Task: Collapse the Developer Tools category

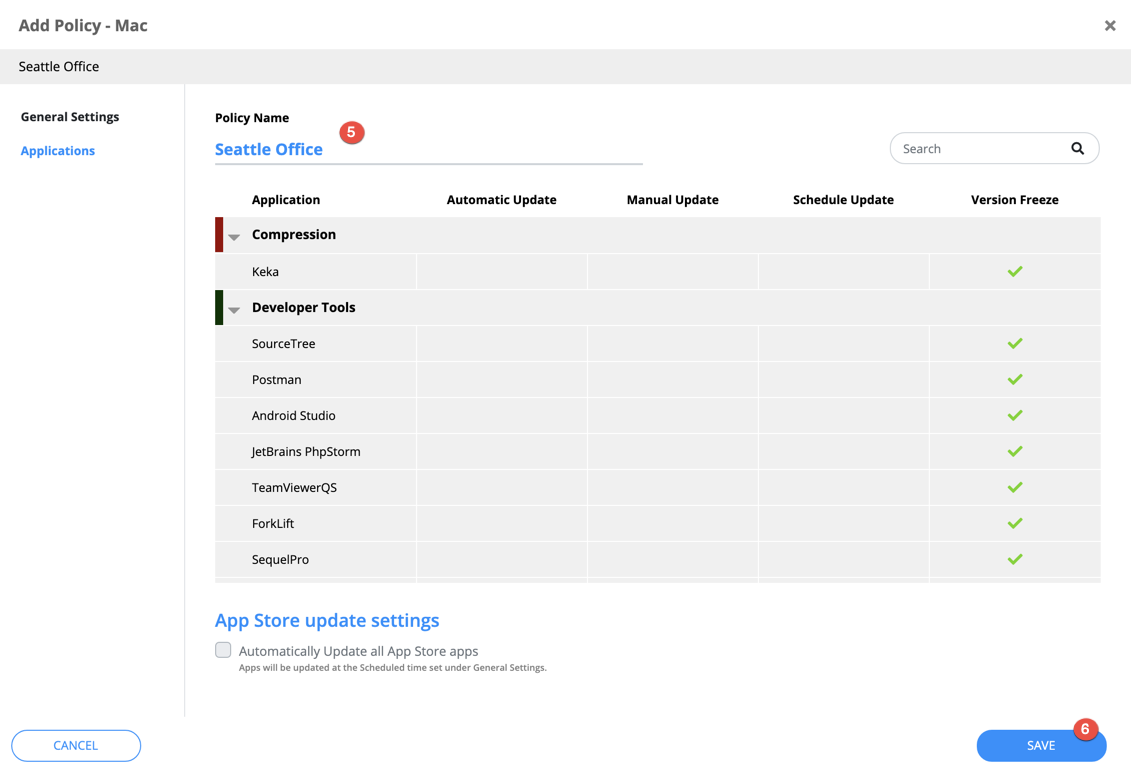Action: 234,309
